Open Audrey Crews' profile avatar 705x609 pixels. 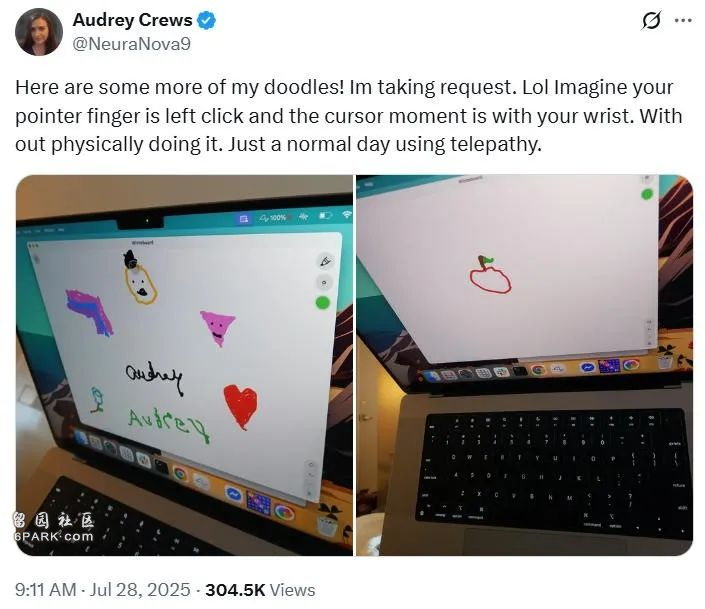[39, 32]
